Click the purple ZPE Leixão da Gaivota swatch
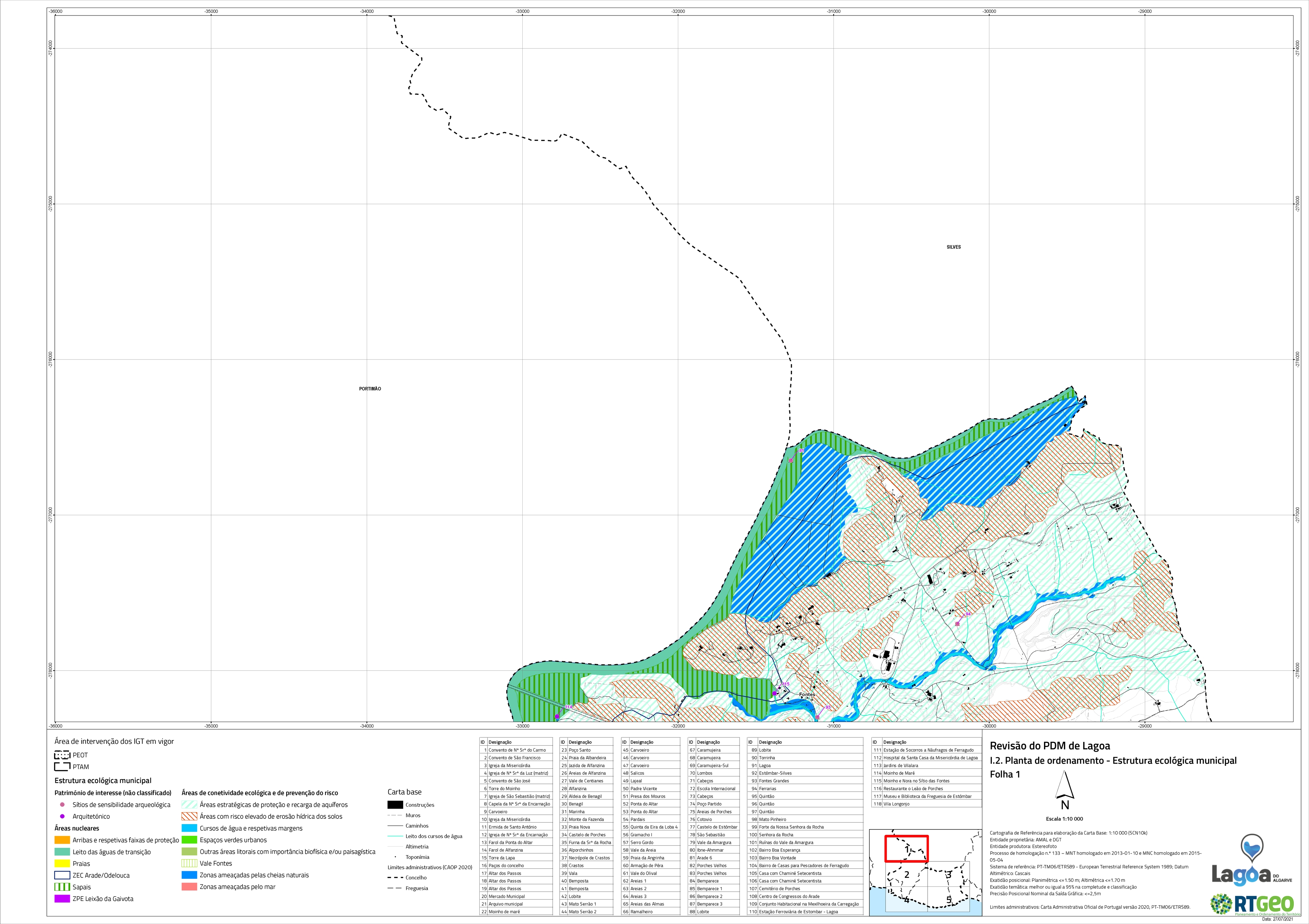Viewport: 1309px width, 924px height. point(62,899)
